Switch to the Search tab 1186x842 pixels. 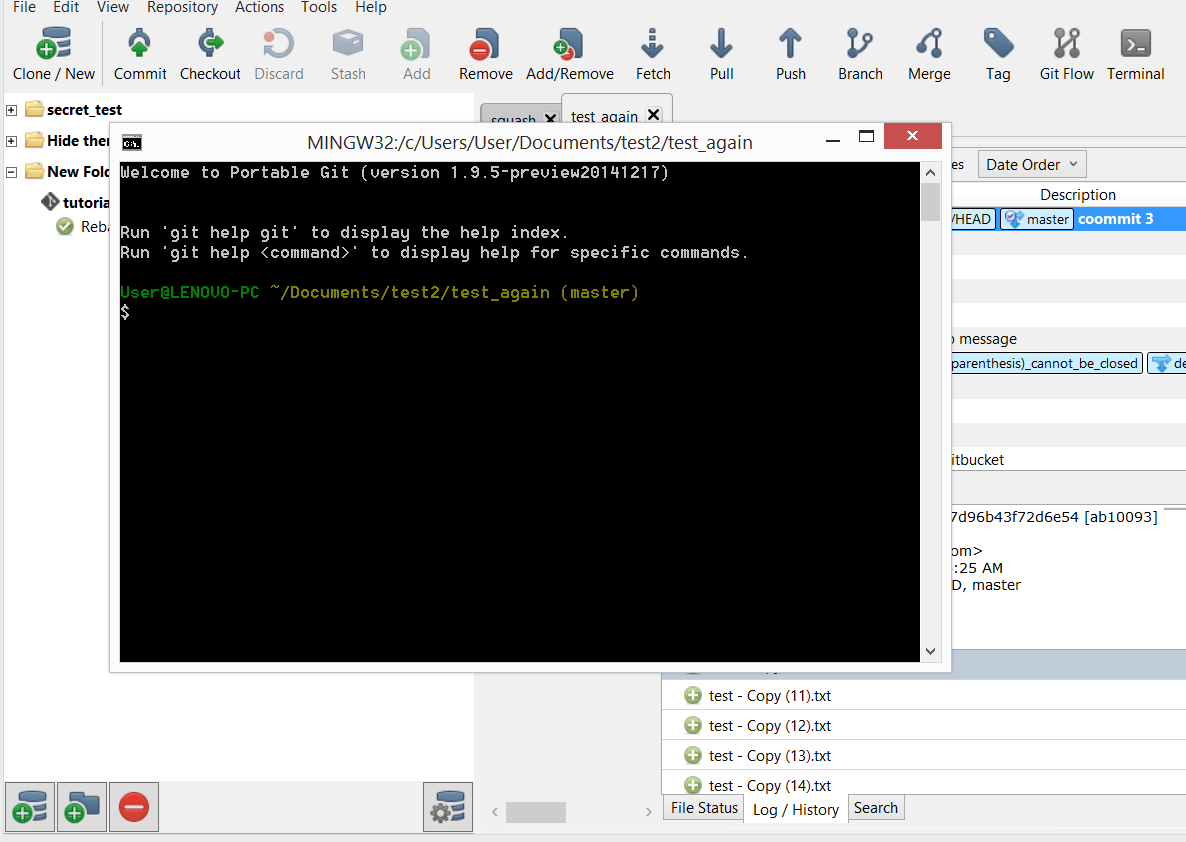pyautogui.click(x=876, y=808)
